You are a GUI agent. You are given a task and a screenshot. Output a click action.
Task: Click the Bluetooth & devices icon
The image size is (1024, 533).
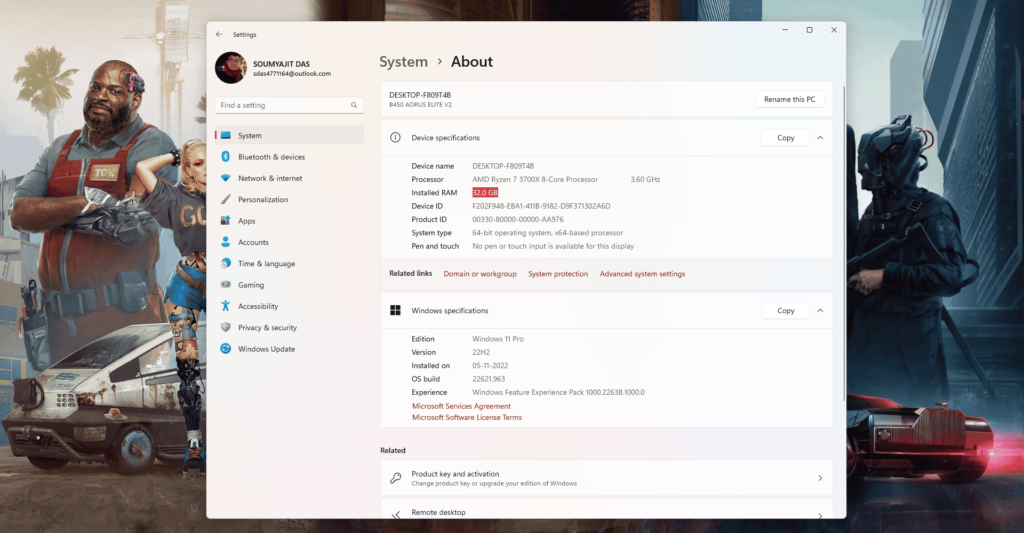coord(225,157)
